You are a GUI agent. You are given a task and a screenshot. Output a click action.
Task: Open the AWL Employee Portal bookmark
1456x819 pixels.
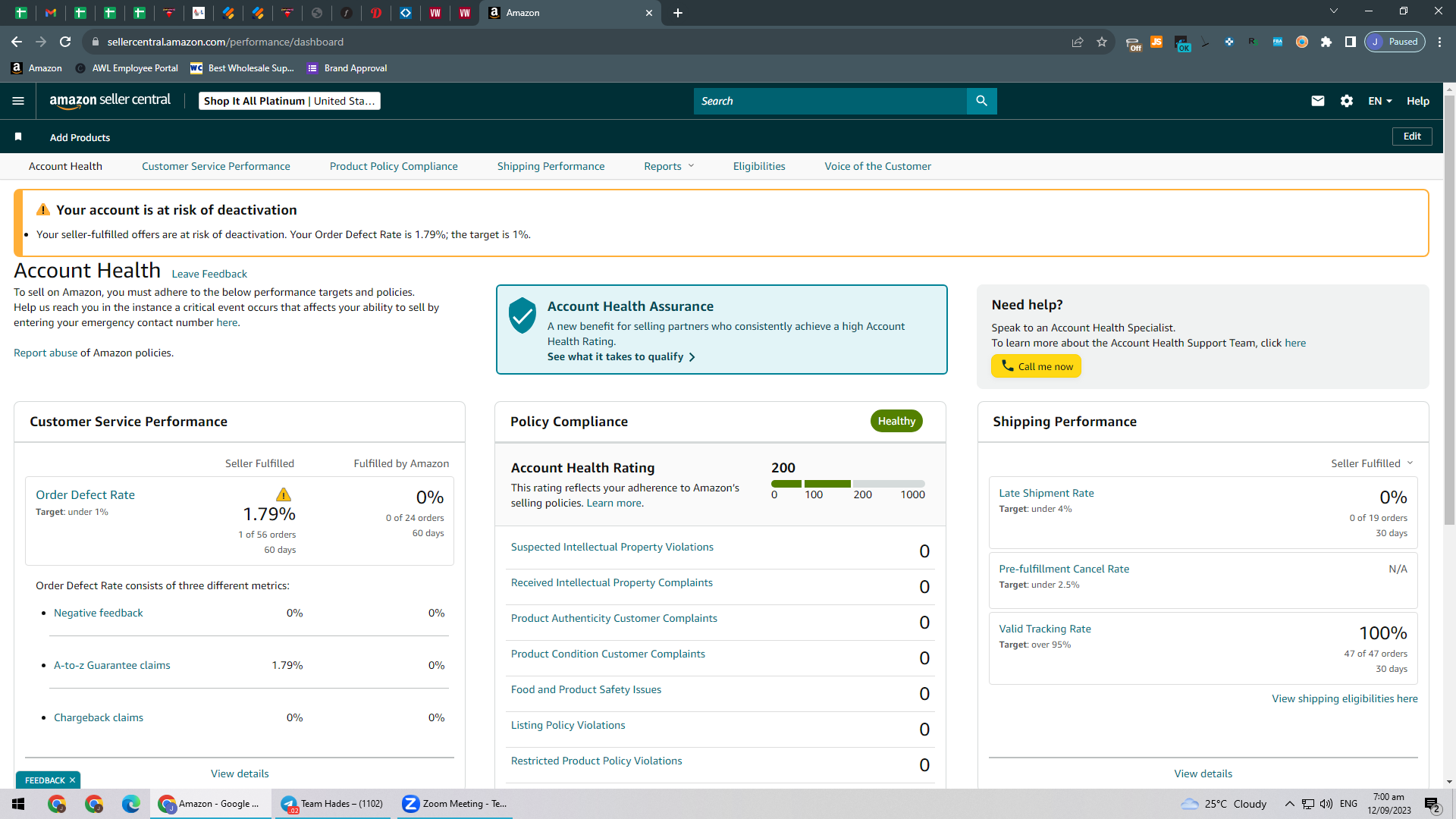pyautogui.click(x=127, y=68)
